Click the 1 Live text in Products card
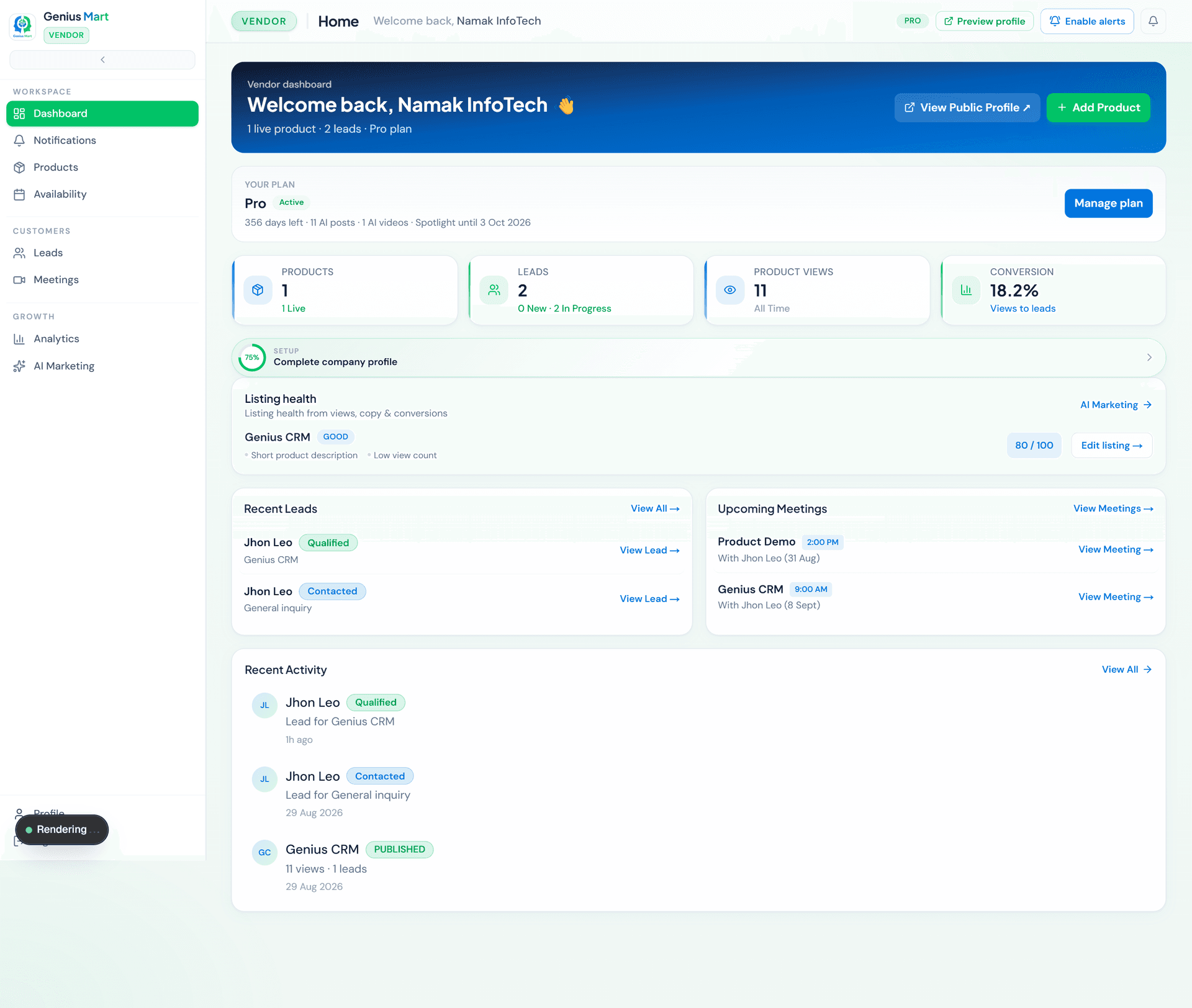The image size is (1192, 1008). point(293,308)
